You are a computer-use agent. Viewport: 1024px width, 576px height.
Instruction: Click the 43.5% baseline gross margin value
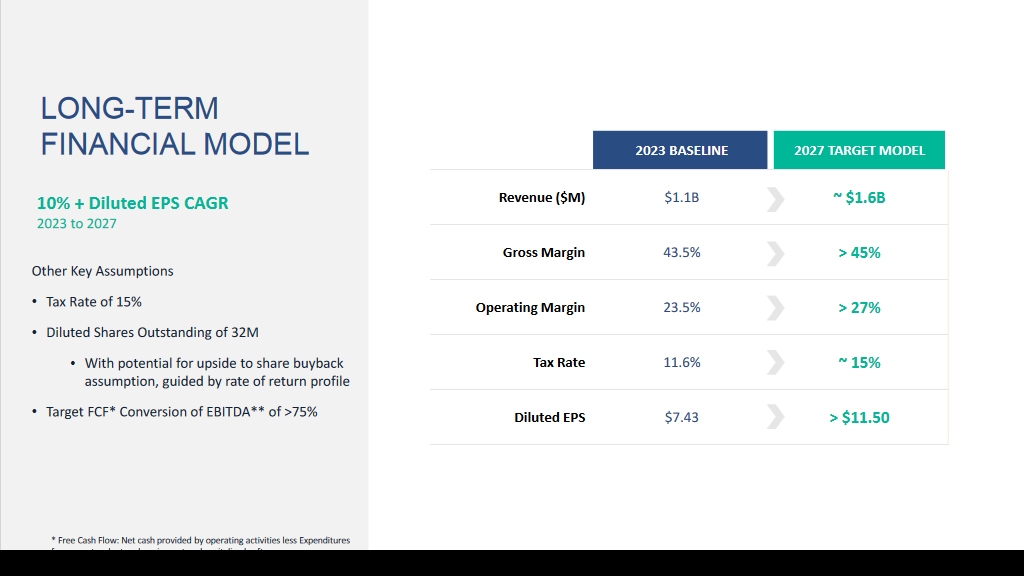click(681, 253)
